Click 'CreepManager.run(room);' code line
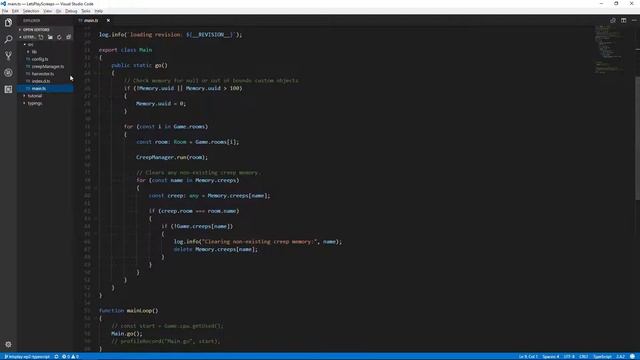Viewport: 640px width, 360px height. pyautogui.click(x=172, y=157)
